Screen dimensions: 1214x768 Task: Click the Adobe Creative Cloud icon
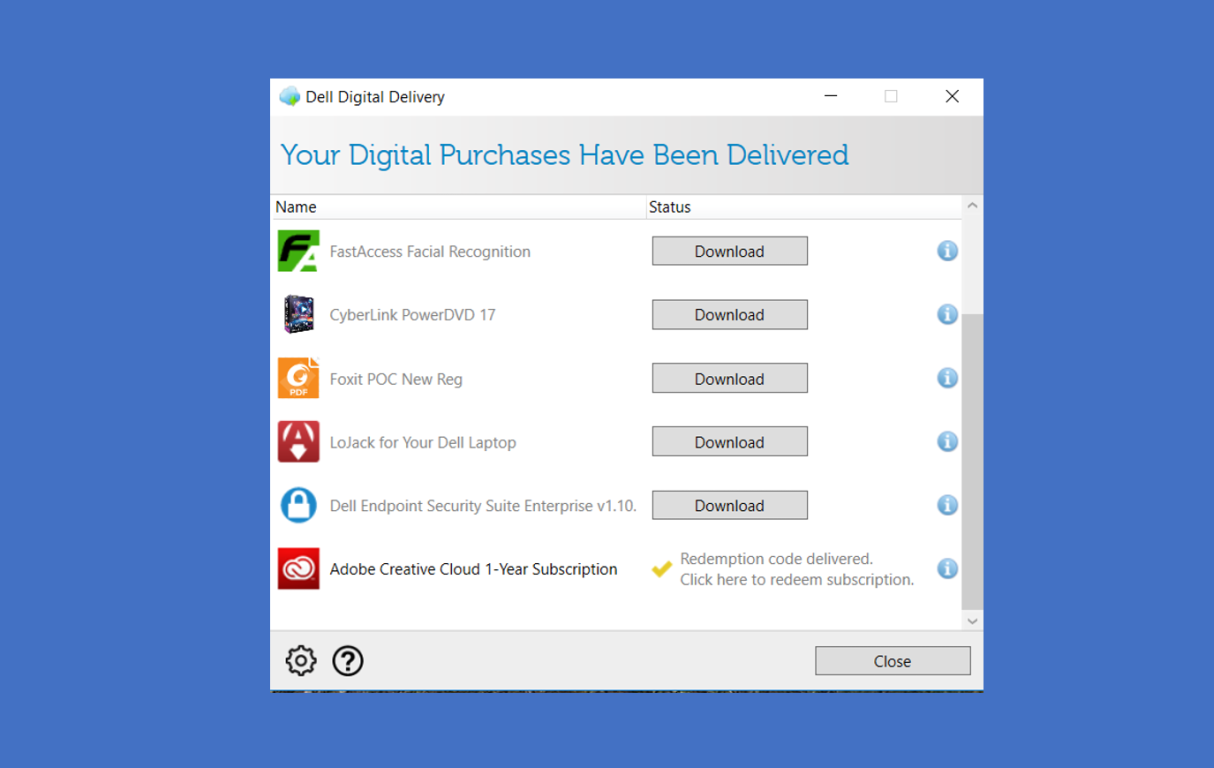(298, 568)
